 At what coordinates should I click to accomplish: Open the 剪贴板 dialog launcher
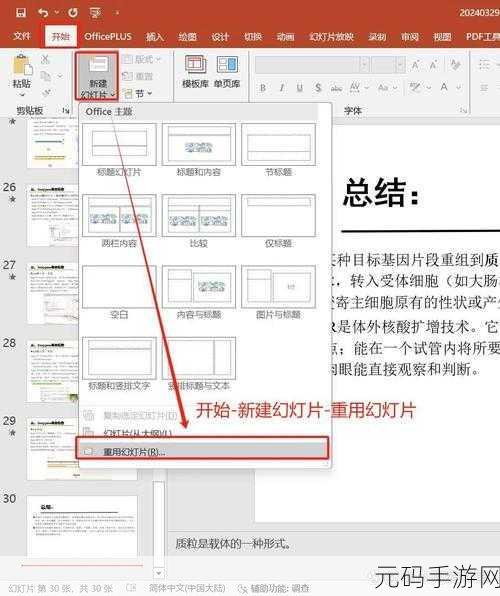tap(66, 111)
